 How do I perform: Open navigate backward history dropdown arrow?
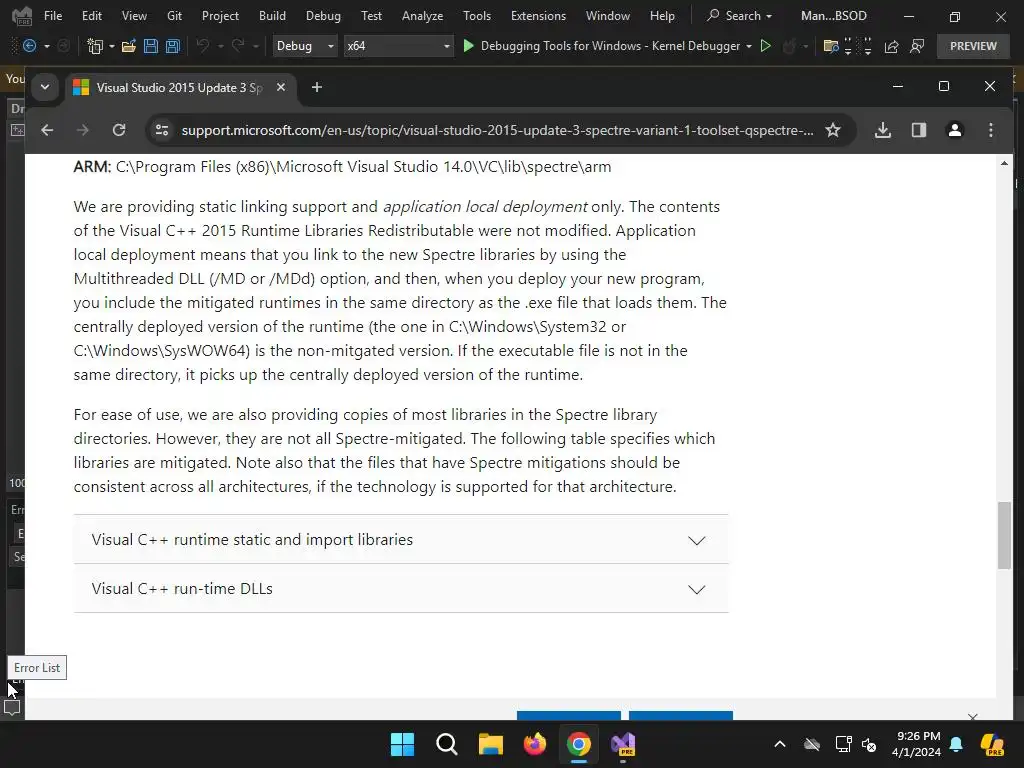click(x=46, y=46)
